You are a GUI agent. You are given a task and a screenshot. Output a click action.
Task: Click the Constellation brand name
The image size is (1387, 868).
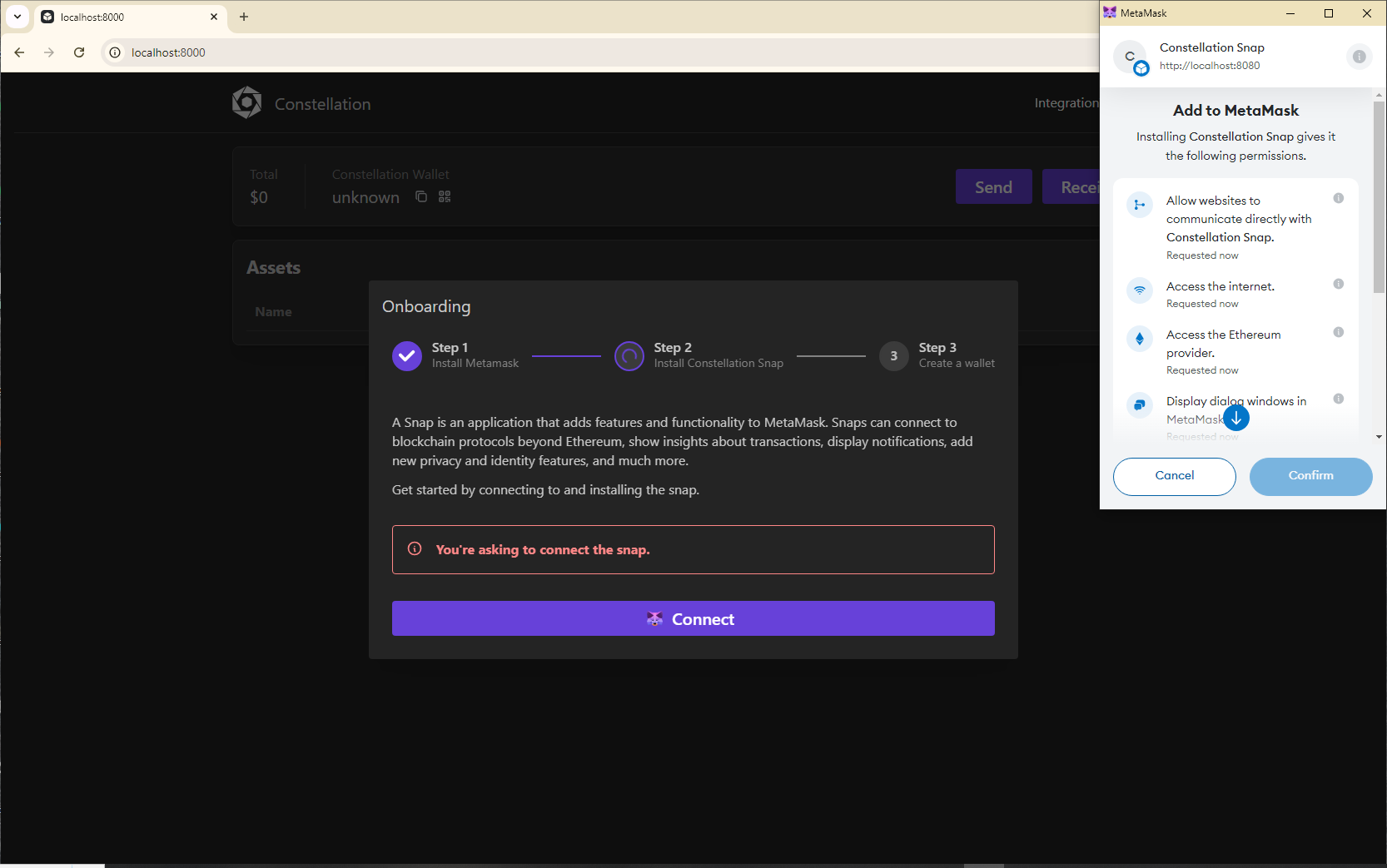point(323,104)
